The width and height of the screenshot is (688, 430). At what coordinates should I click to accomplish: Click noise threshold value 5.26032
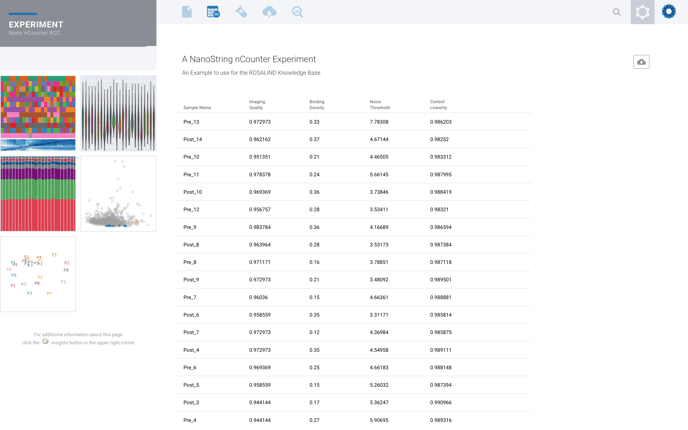(x=379, y=385)
